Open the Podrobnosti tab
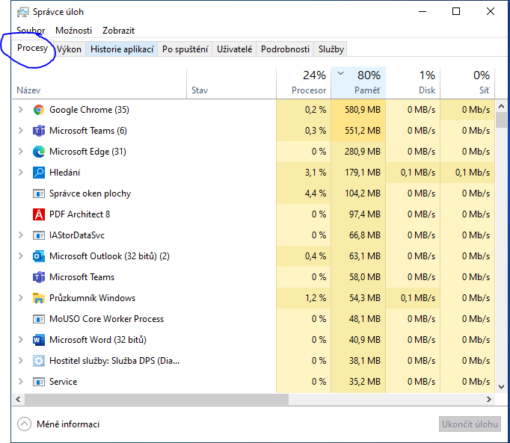The image size is (510, 443). point(285,49)
